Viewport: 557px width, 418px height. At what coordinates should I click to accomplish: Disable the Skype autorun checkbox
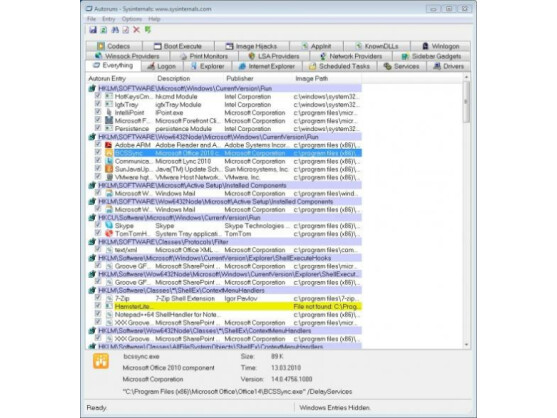click(98, 225)
